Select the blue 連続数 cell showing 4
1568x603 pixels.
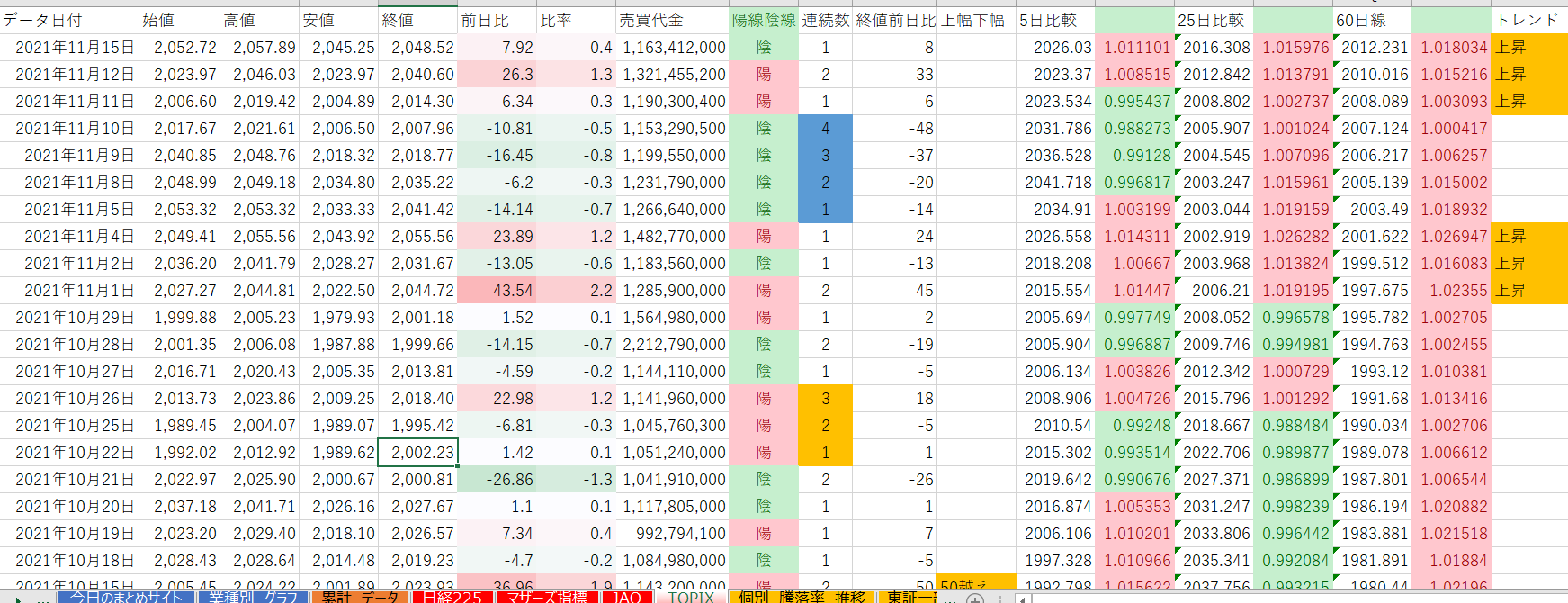click(x=825, y=129)
